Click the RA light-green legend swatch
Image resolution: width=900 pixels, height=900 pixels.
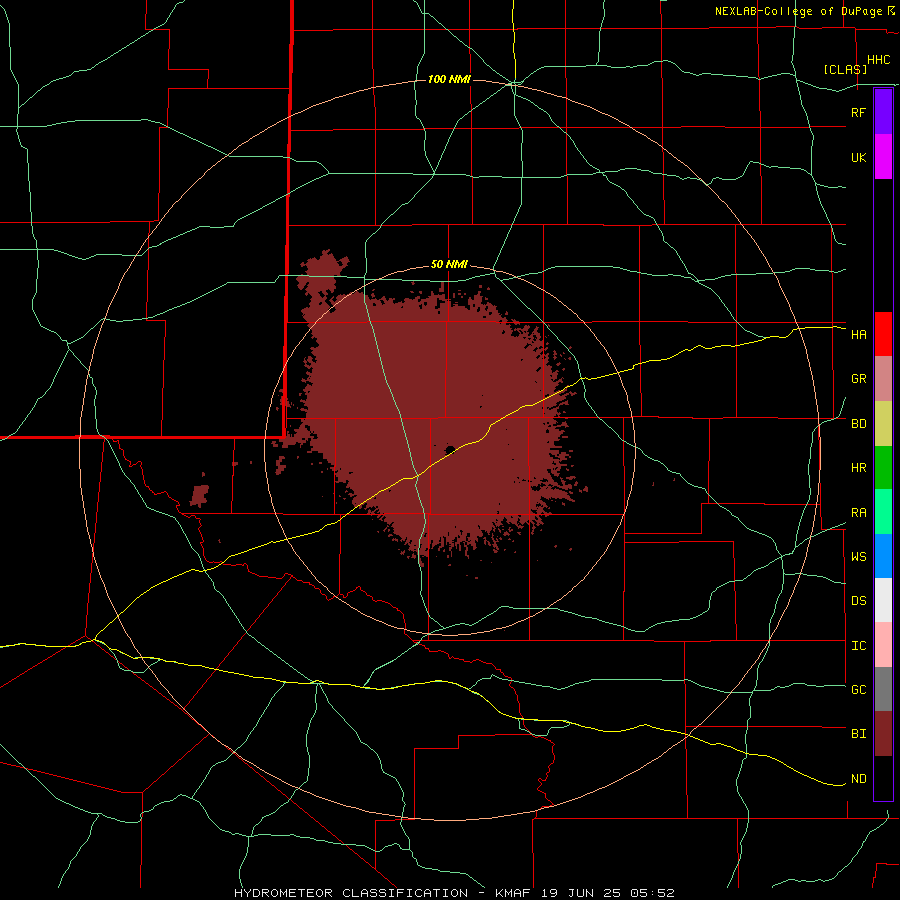(883, 512)
